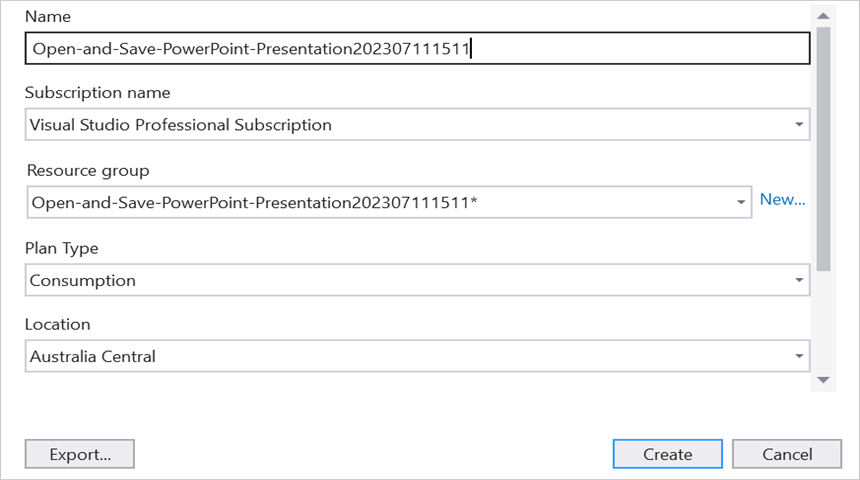Click the Plan Type dropdown arrow
The width and height of the screenshot is (860, 480).
point(799,280)
